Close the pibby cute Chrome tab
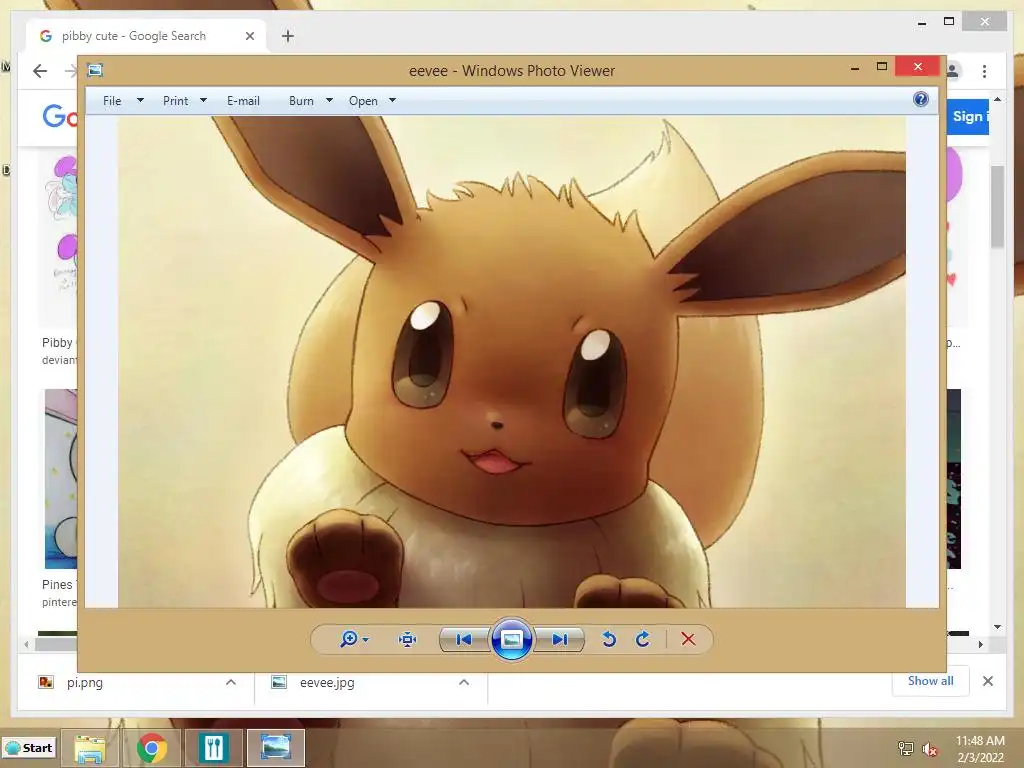 pos(249,36)
